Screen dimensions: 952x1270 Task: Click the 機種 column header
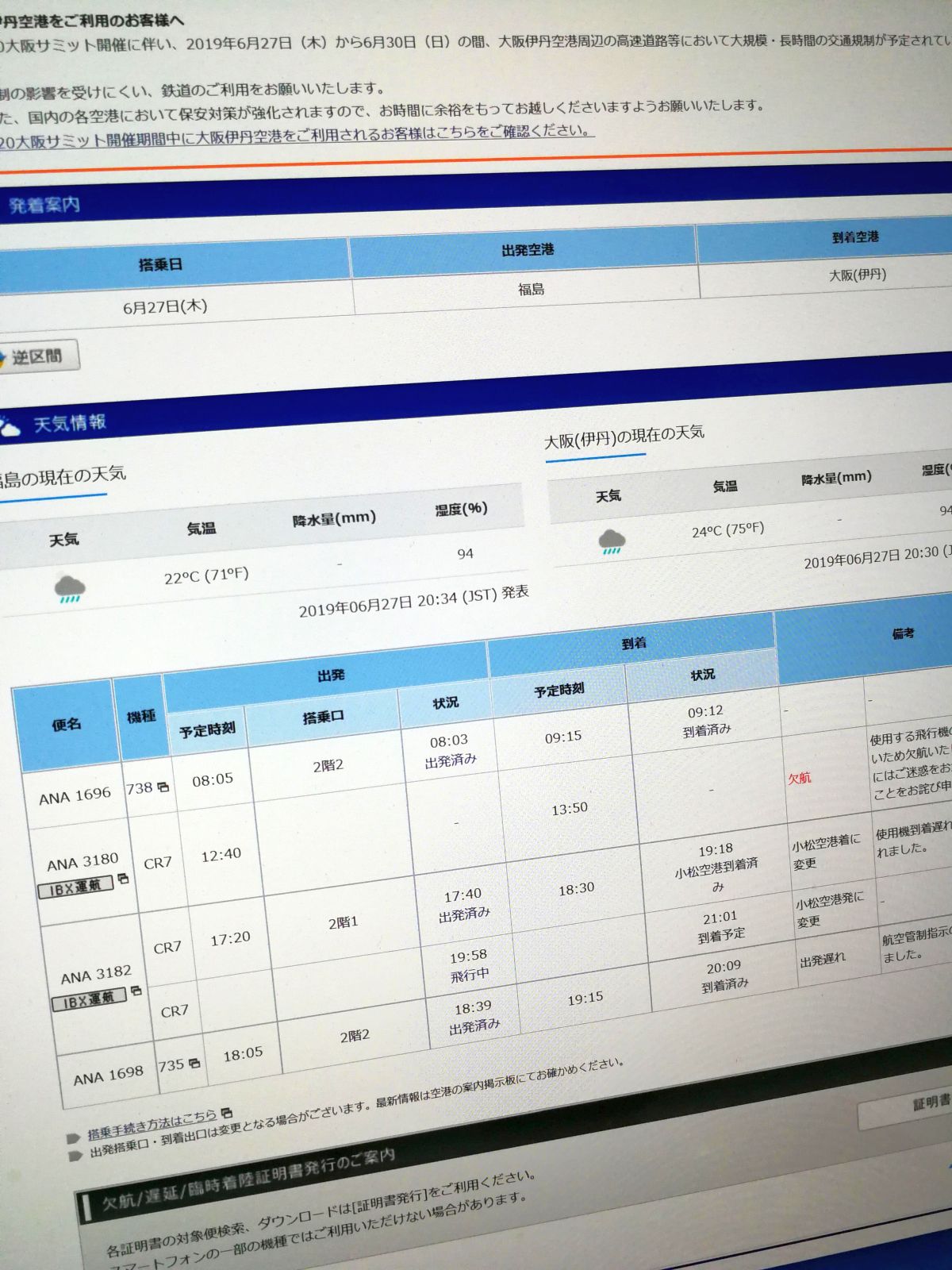[141, 716]
